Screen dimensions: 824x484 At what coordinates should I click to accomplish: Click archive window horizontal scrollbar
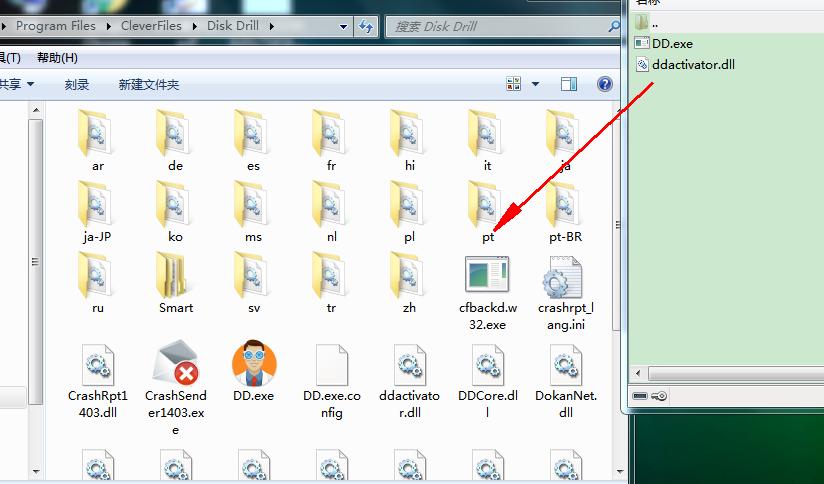pyautogui.click(x=736, y=374)
